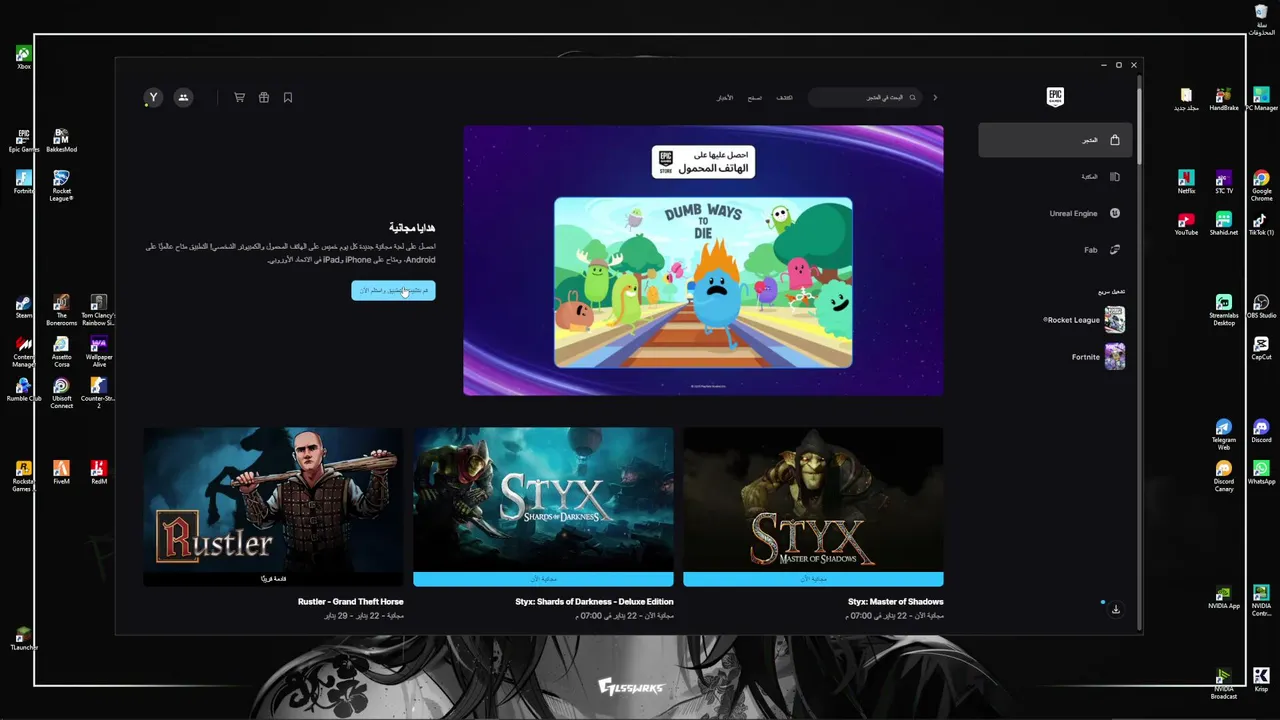The width and height of the screenshot is (1280, 720).
Task: Select the FiveM desktop icon
Action: [x=61, y=472]
